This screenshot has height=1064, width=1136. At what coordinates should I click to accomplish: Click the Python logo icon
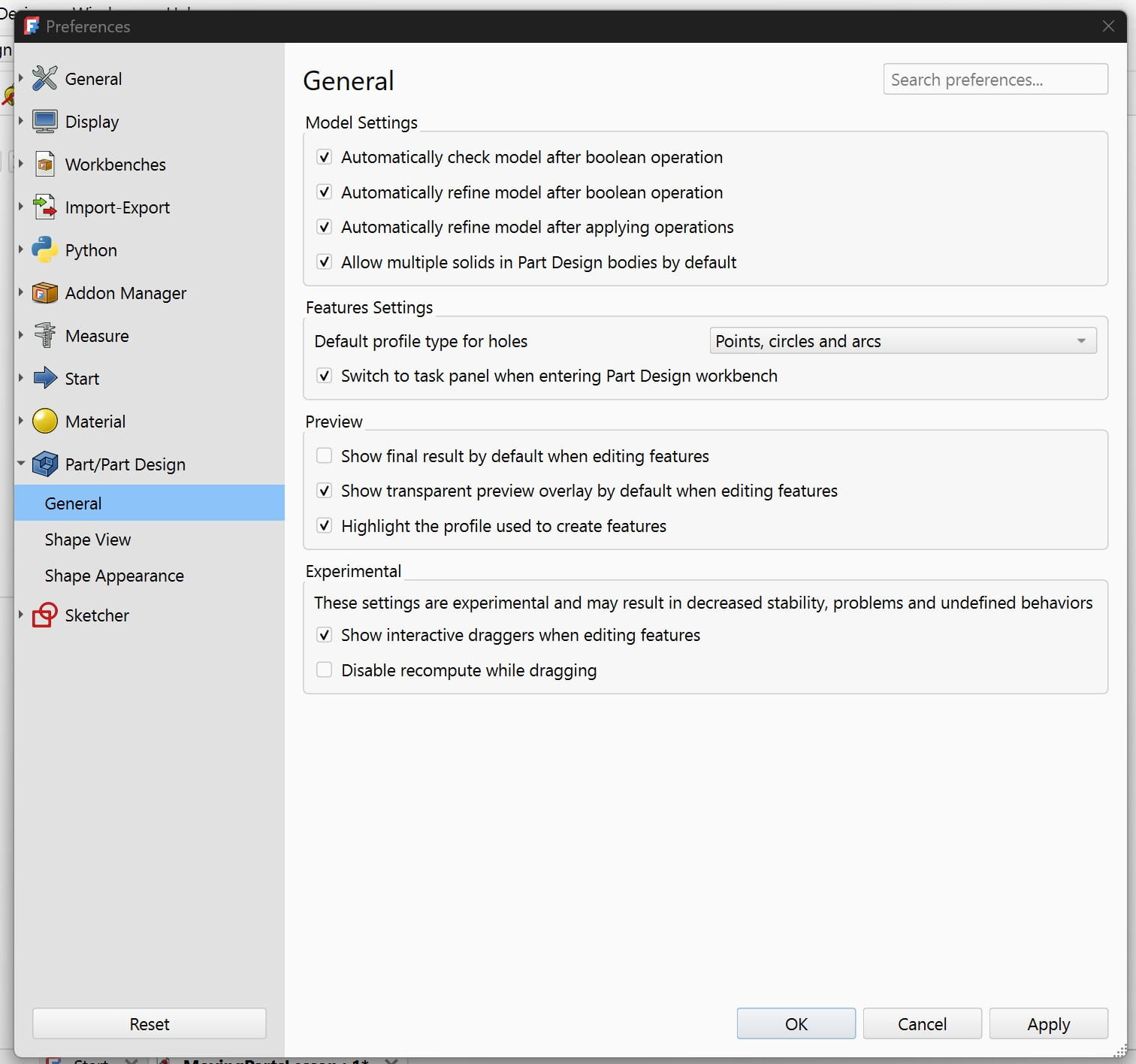45,249
